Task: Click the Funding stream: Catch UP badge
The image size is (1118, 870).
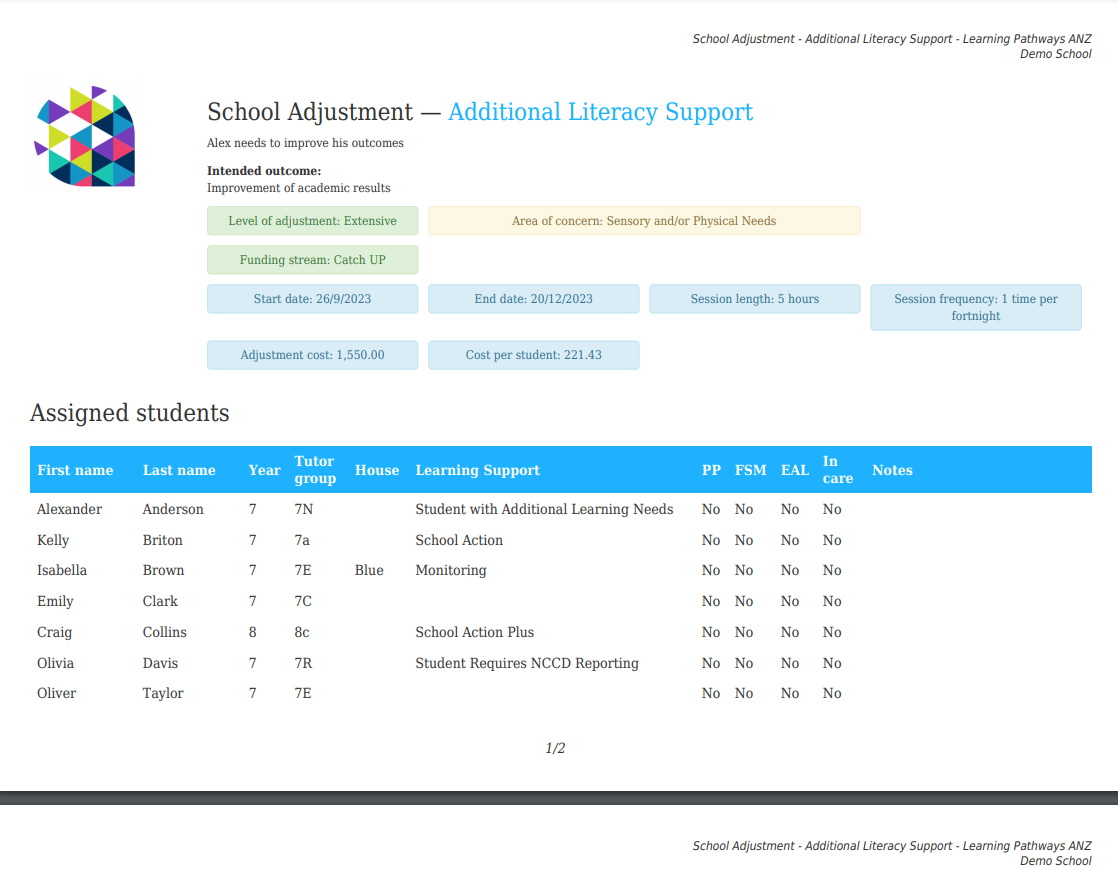Action: [312, 260]
